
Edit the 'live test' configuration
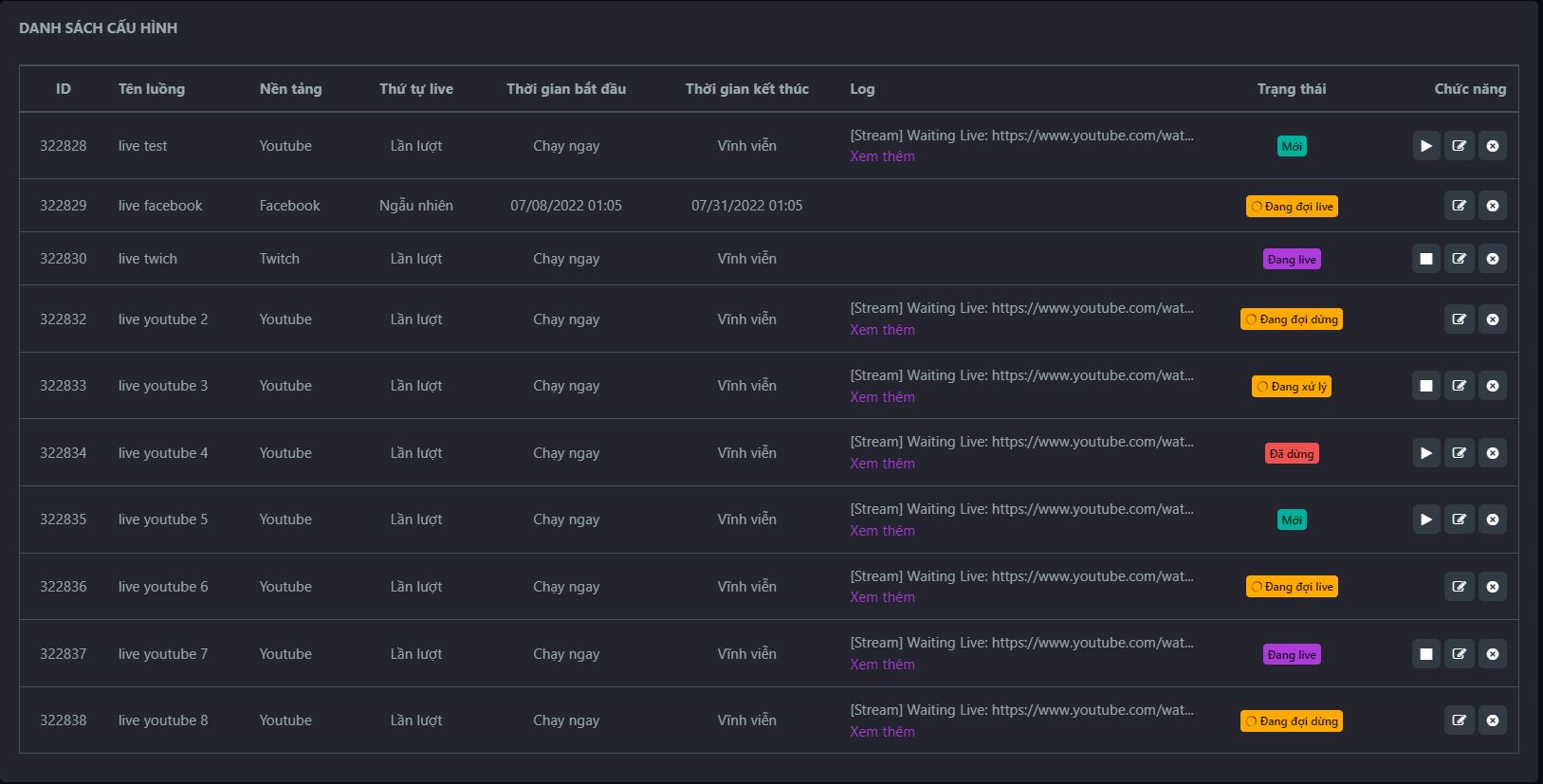pyautogui.click(x=1459, y=146)
